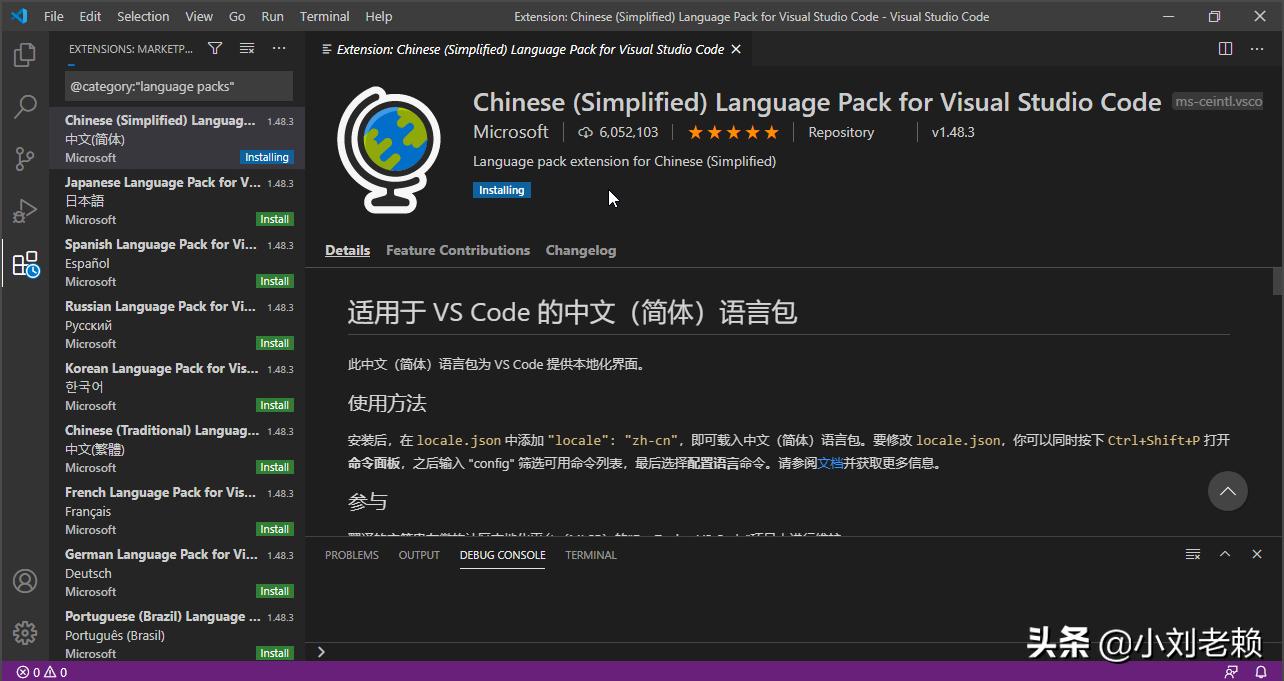Select the Run and Debug icon
Image resolution: width=1284 pixels, height=681 pixels.
click(24, 210)
